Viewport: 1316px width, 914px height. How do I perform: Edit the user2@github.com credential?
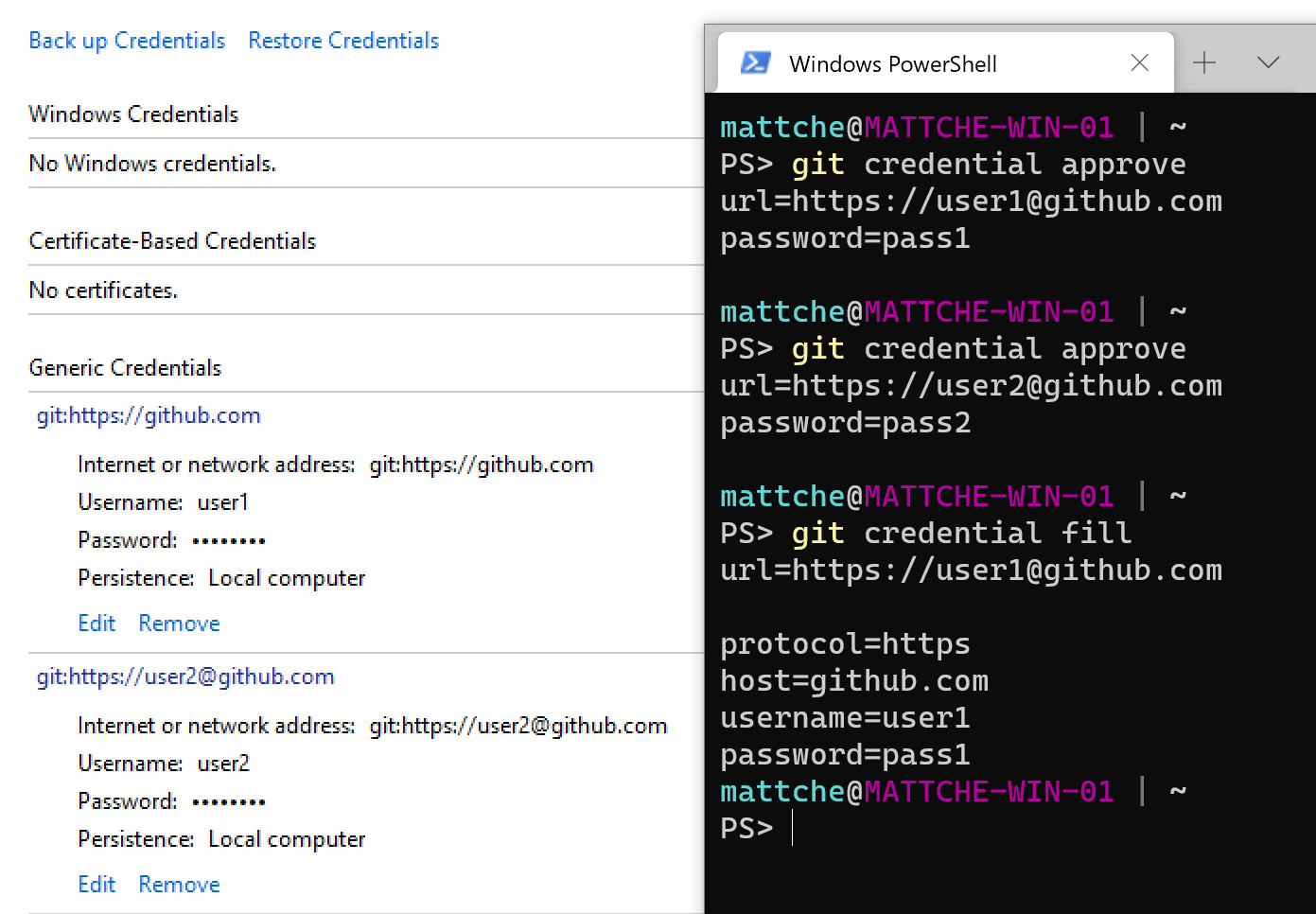tap(97, 884)
